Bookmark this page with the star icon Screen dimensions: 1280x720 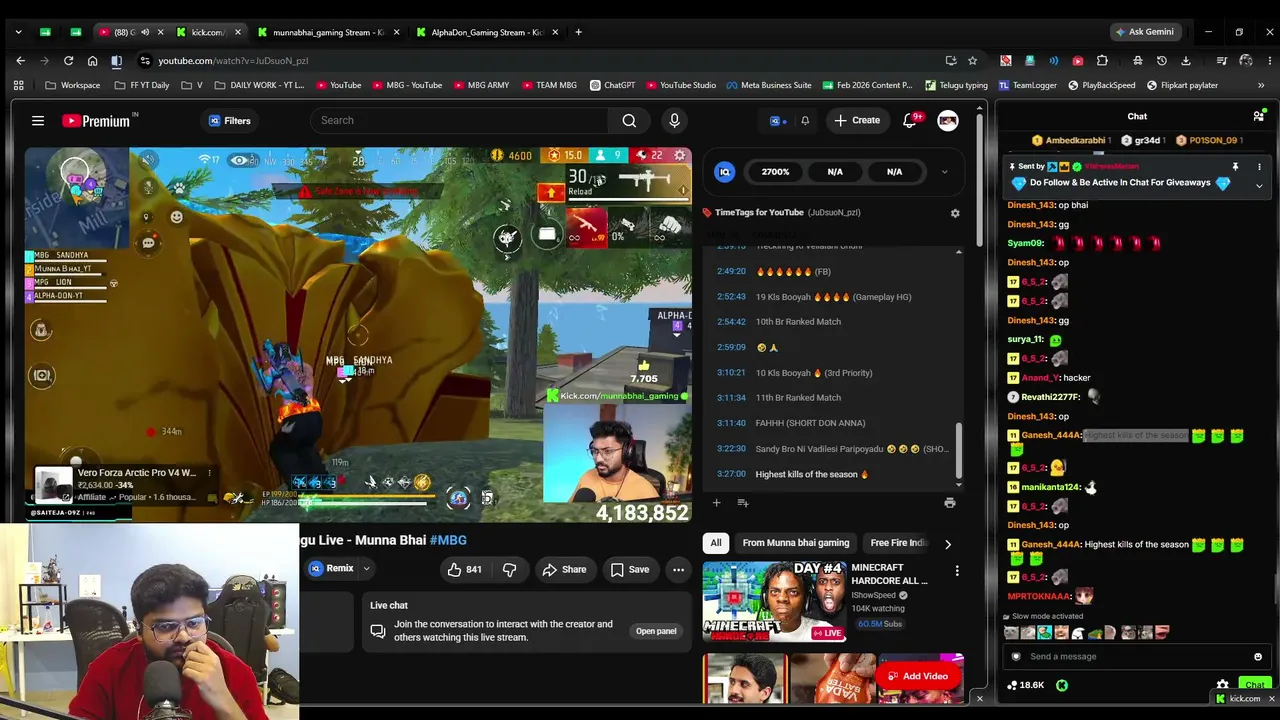(974, 61)
